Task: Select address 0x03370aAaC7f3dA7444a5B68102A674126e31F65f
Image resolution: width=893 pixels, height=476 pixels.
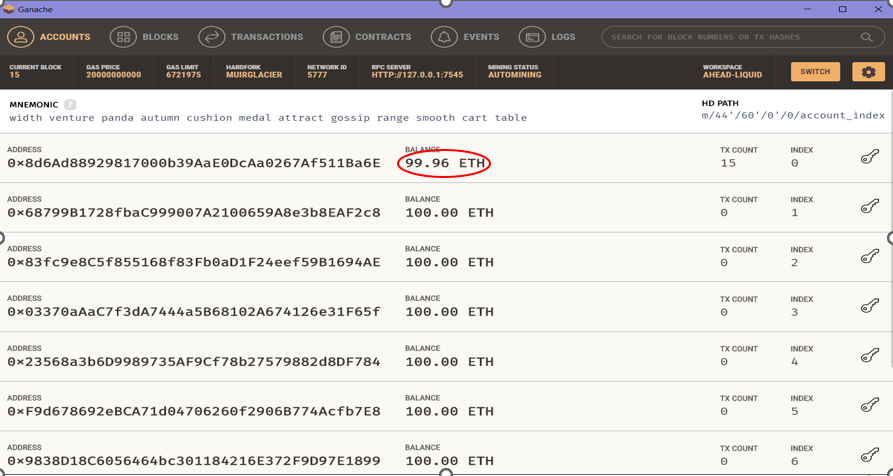Action: [194, 312]
